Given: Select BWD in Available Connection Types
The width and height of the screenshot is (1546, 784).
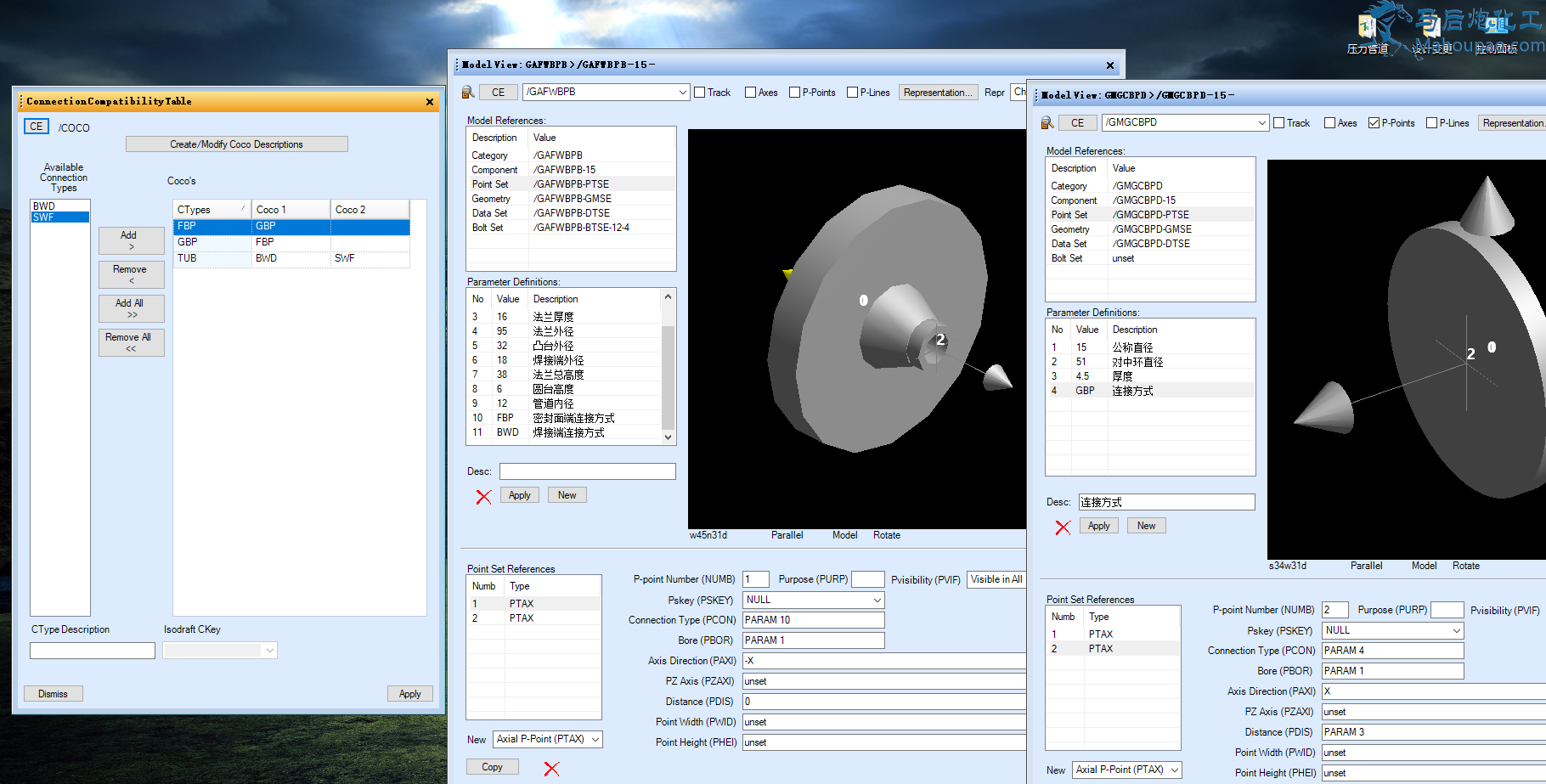Looking at the screenshot, I should 59,206.
